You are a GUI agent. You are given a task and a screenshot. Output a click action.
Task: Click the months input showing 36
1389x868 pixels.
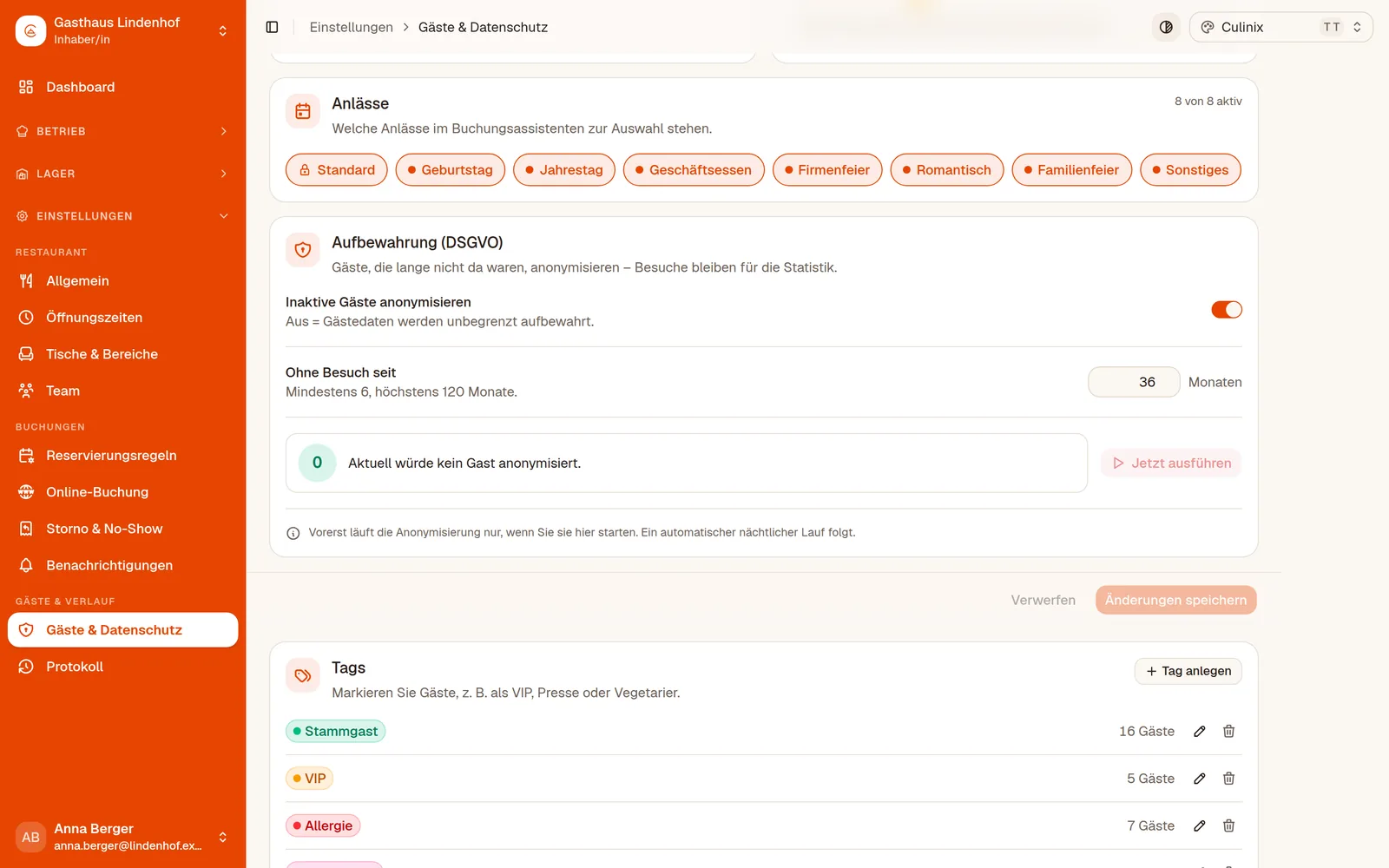[1134, 382]
